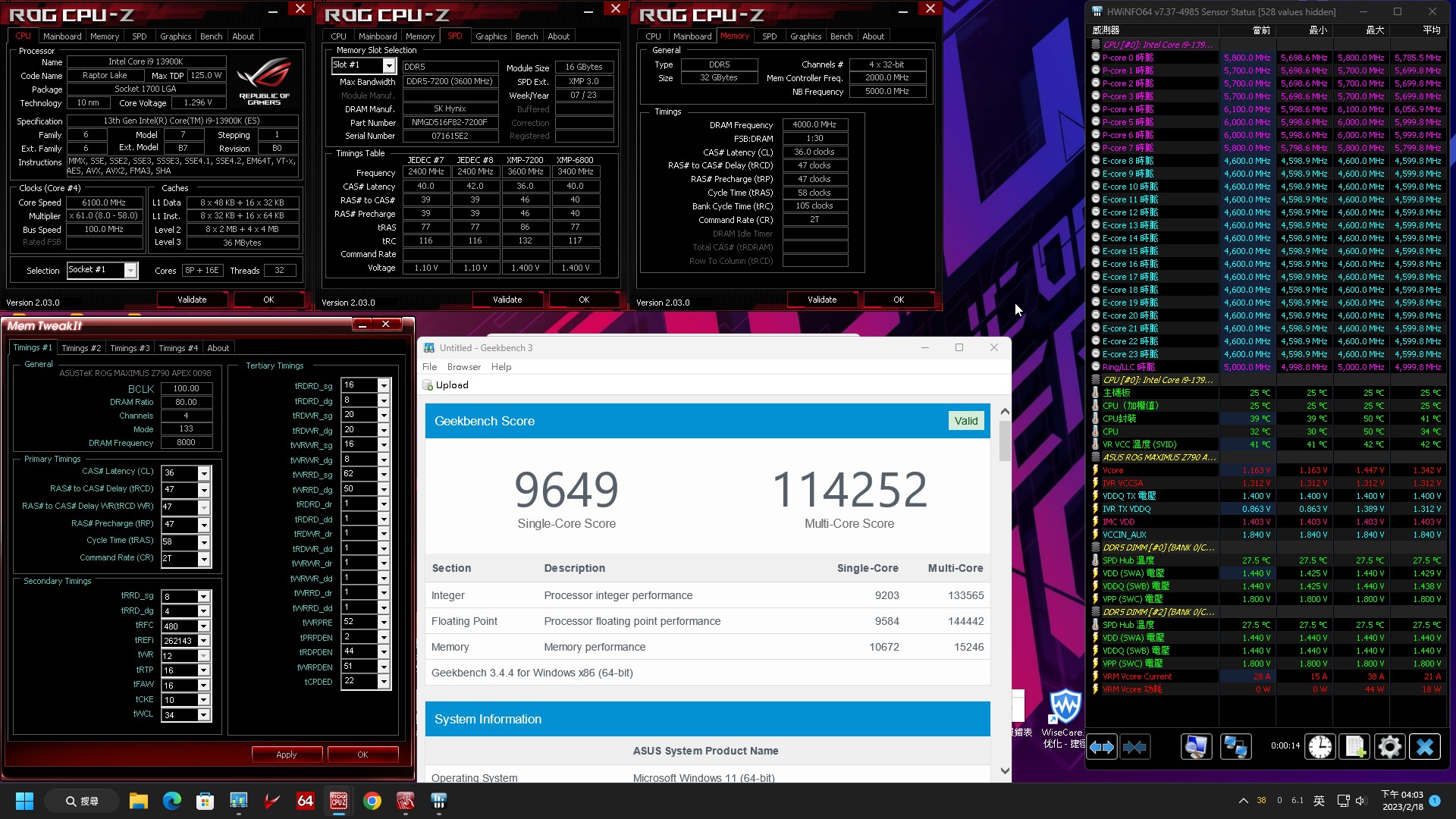Show hidden tray icons chevron
Screen dimensions: 1456x819
[1243, 801]
